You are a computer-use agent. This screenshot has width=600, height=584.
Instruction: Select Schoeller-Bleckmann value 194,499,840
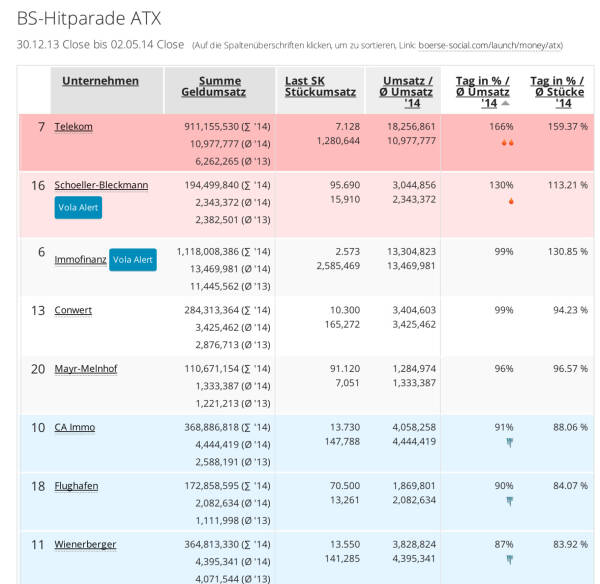212,185
